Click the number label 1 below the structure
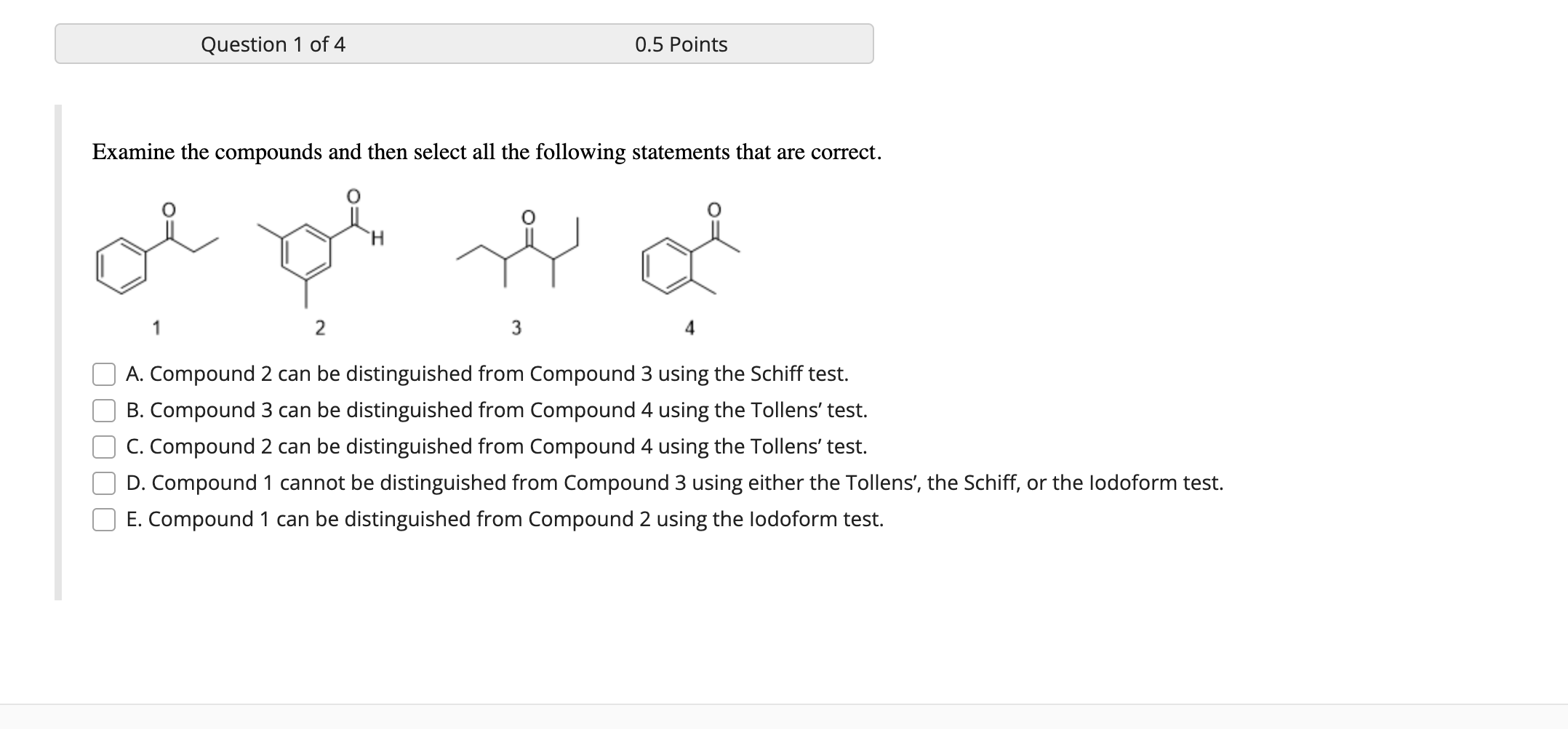The height and width of the screenshot is (729, 1568). (x=157, y=326)
